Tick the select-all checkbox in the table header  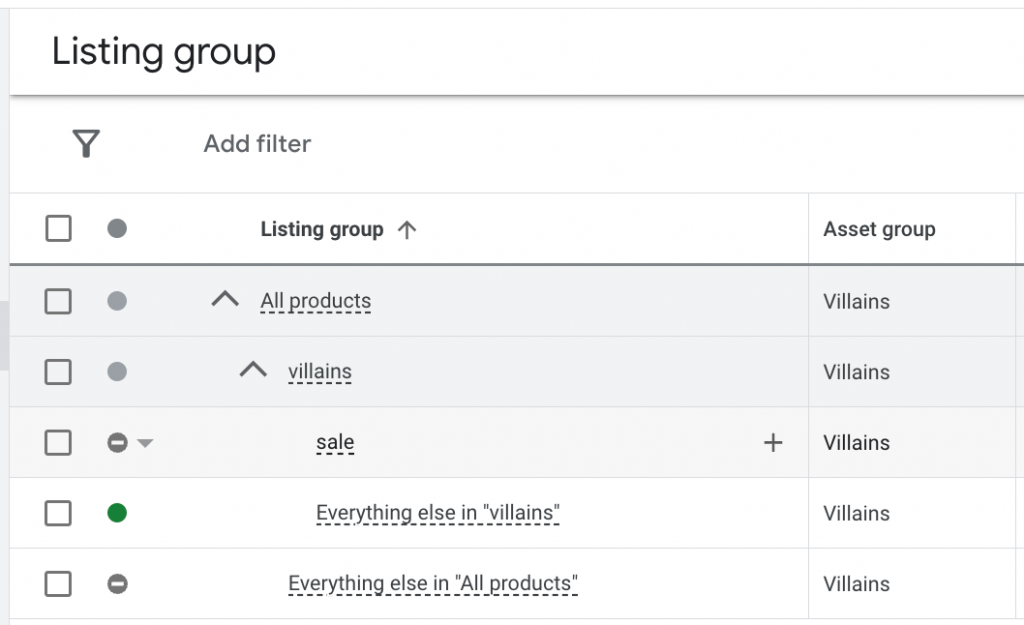tap(58, 229)
